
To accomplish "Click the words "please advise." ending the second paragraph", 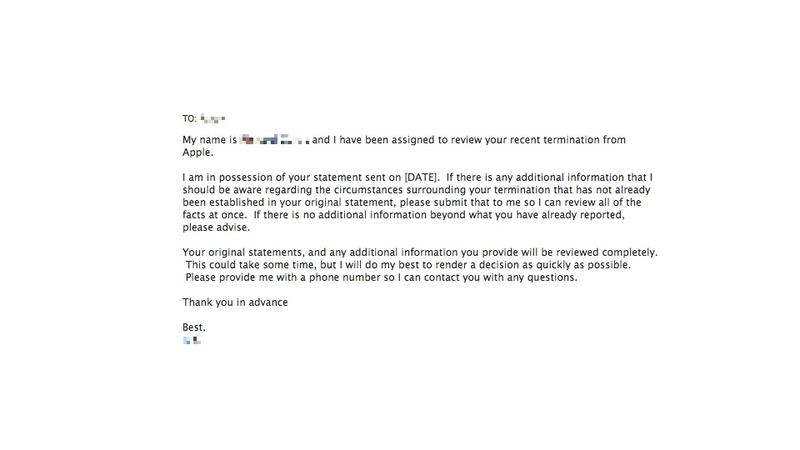I will coord(216,228).
